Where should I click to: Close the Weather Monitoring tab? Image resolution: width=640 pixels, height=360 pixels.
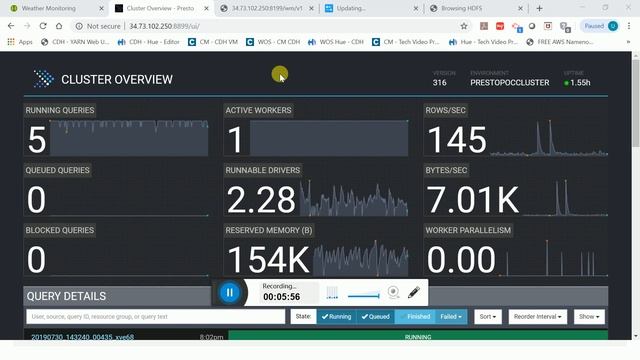[x=102, y=8]
